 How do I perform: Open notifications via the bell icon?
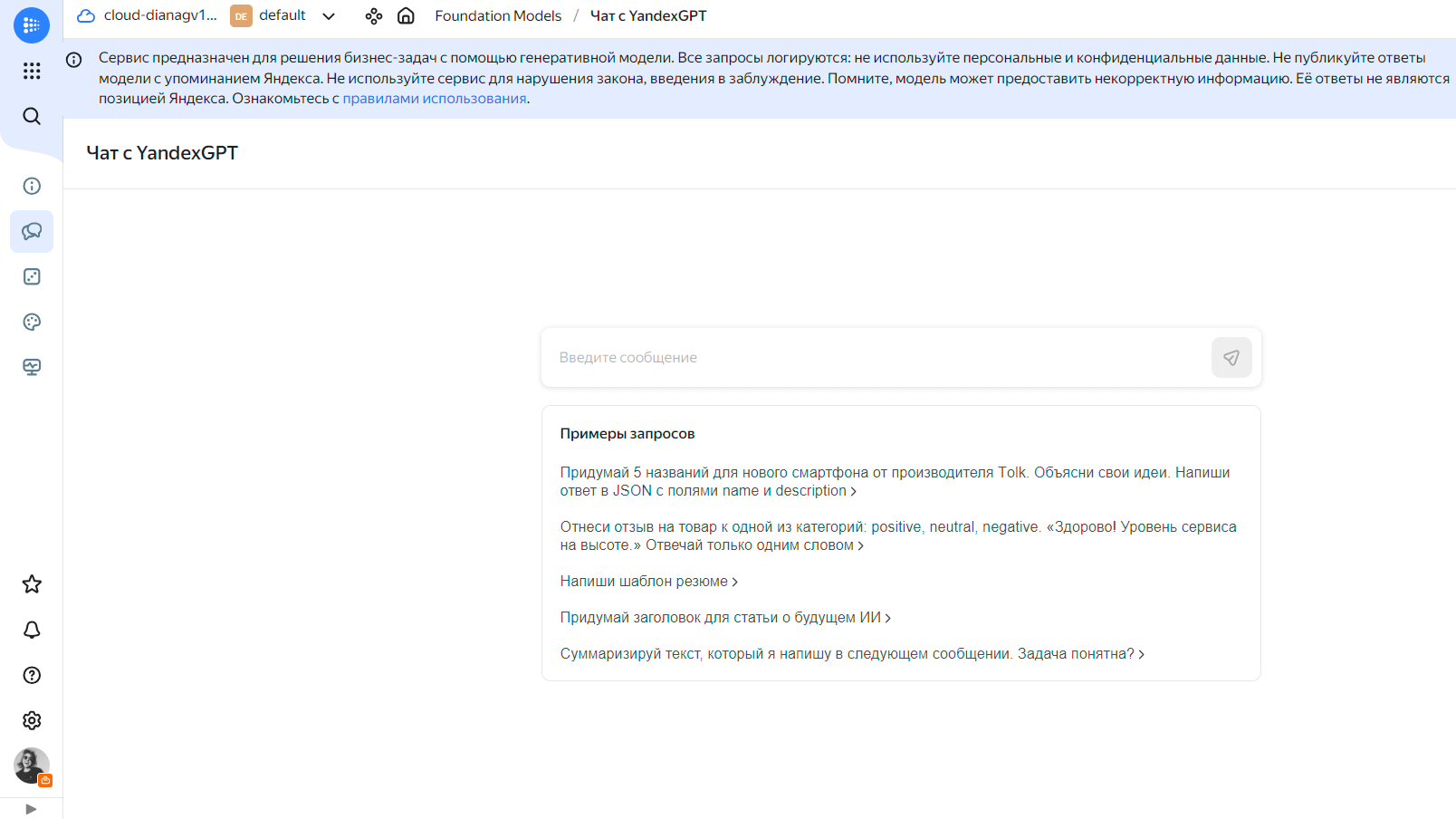[32, 630]
